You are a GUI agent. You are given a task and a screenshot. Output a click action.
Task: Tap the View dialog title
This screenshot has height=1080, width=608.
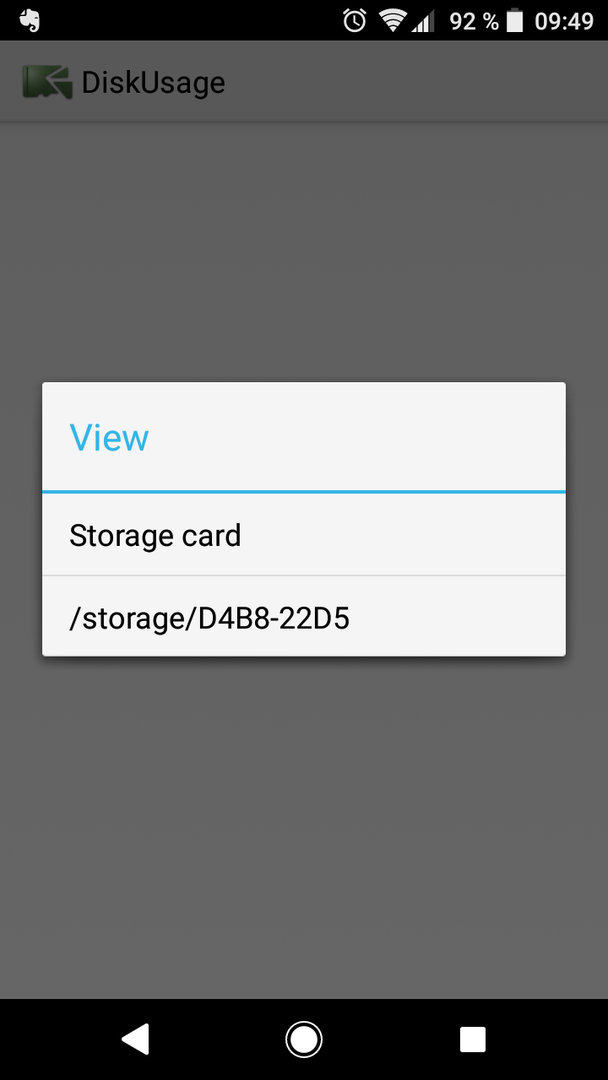point(109,437)
